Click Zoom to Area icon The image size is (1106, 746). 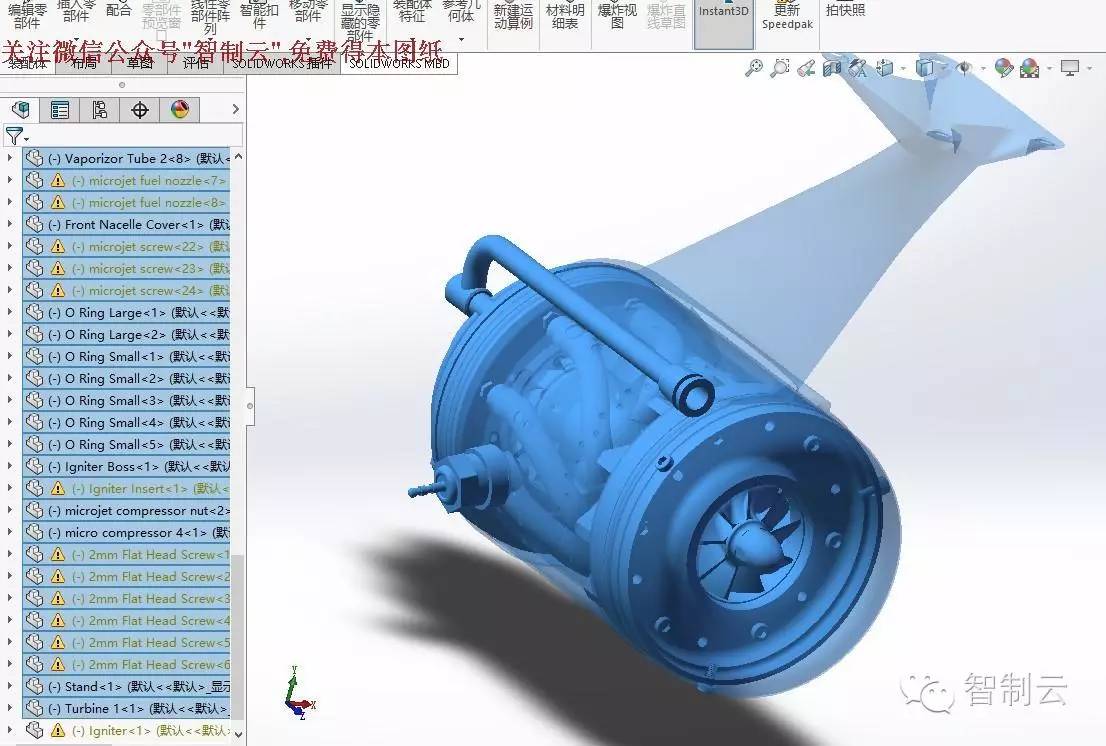[x=780, y=68]
